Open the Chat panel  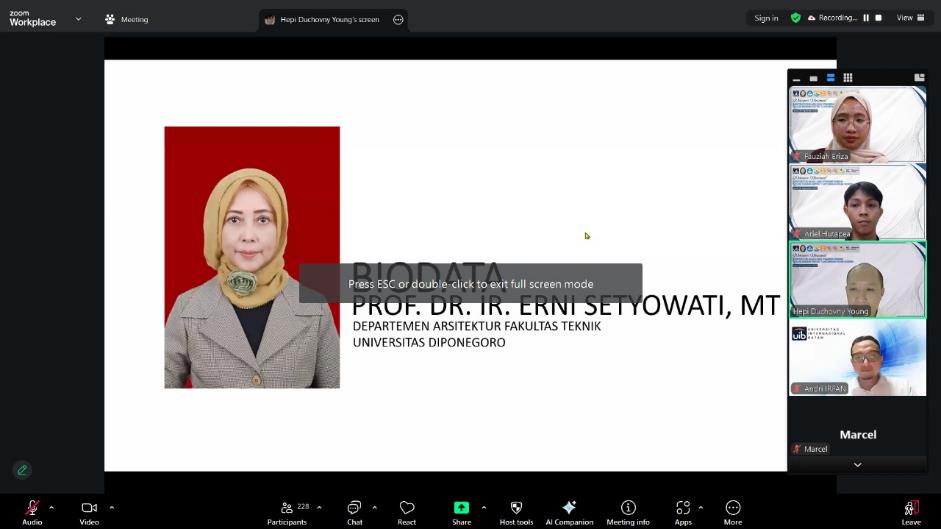(354, 509)
